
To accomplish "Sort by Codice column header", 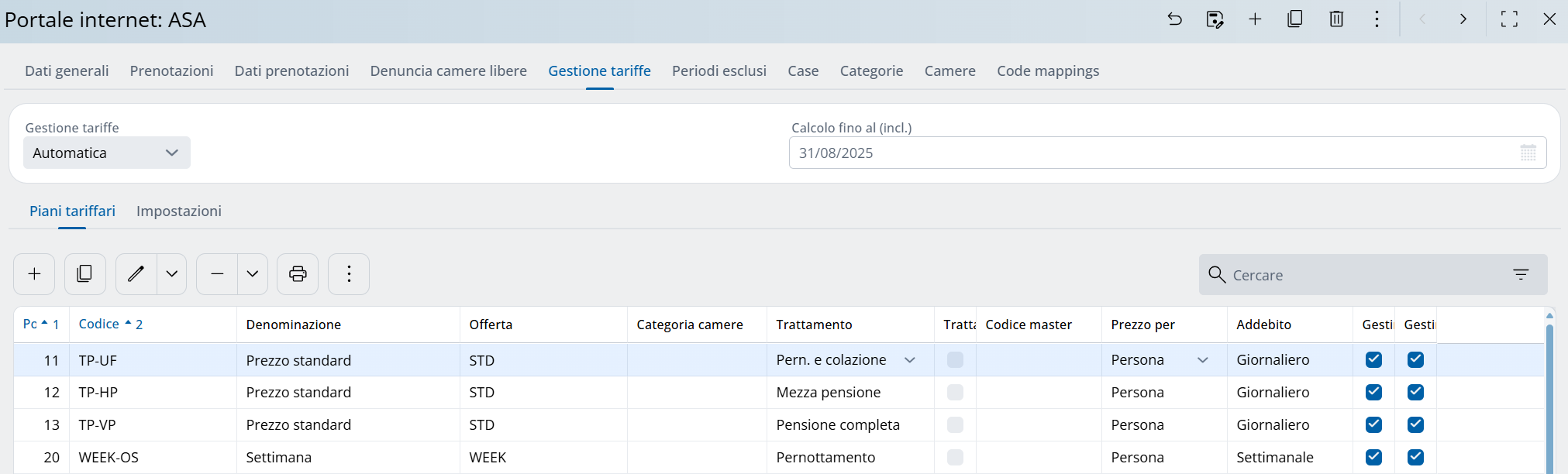I will (x=153, y=325).
